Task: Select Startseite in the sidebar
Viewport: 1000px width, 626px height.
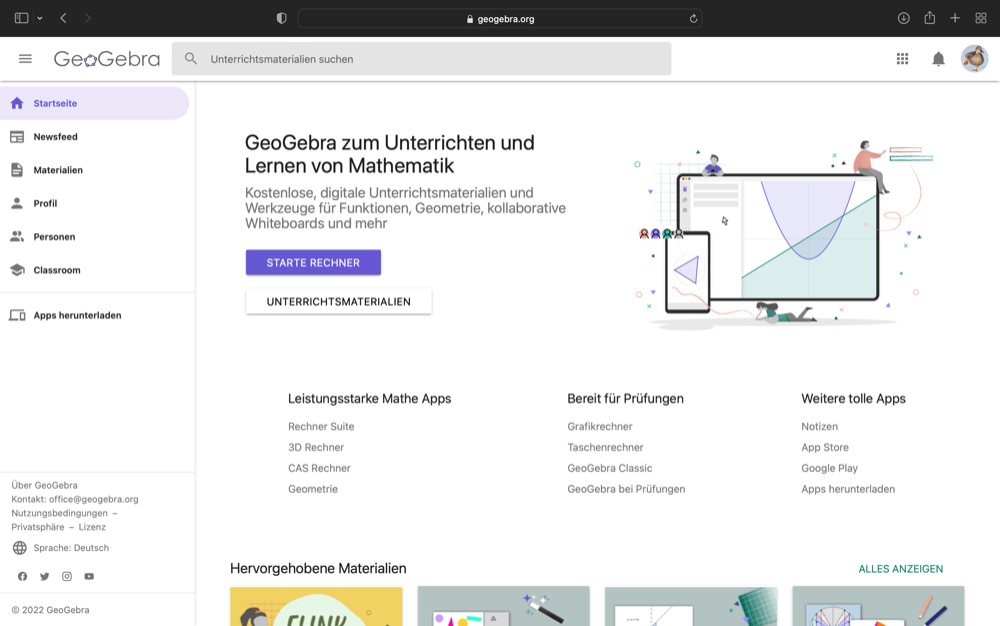Action: (94, 103)
